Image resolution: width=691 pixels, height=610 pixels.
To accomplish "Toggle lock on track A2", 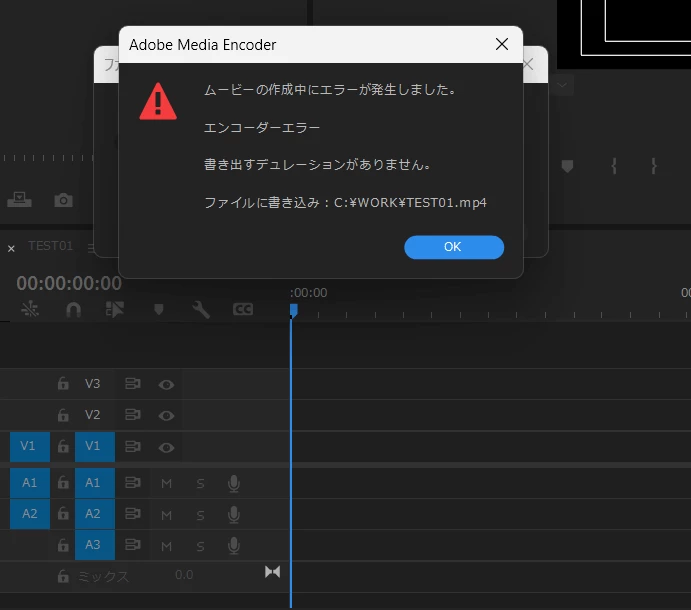I will coord(63,513).
